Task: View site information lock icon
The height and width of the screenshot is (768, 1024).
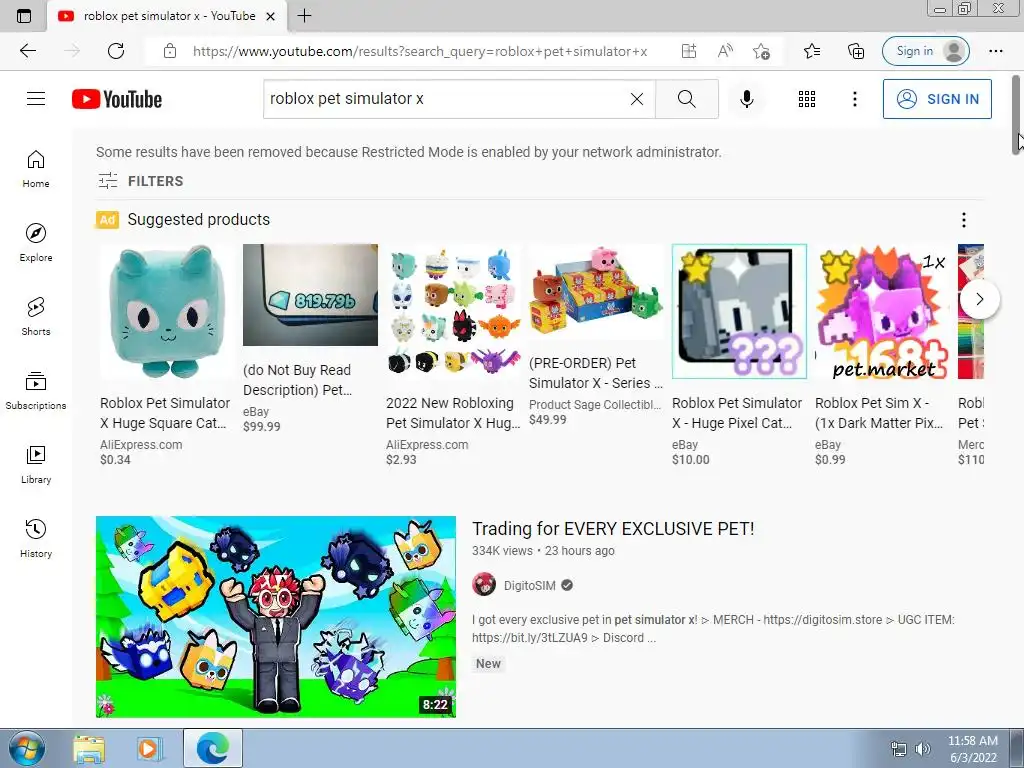Action: [170, 51]
